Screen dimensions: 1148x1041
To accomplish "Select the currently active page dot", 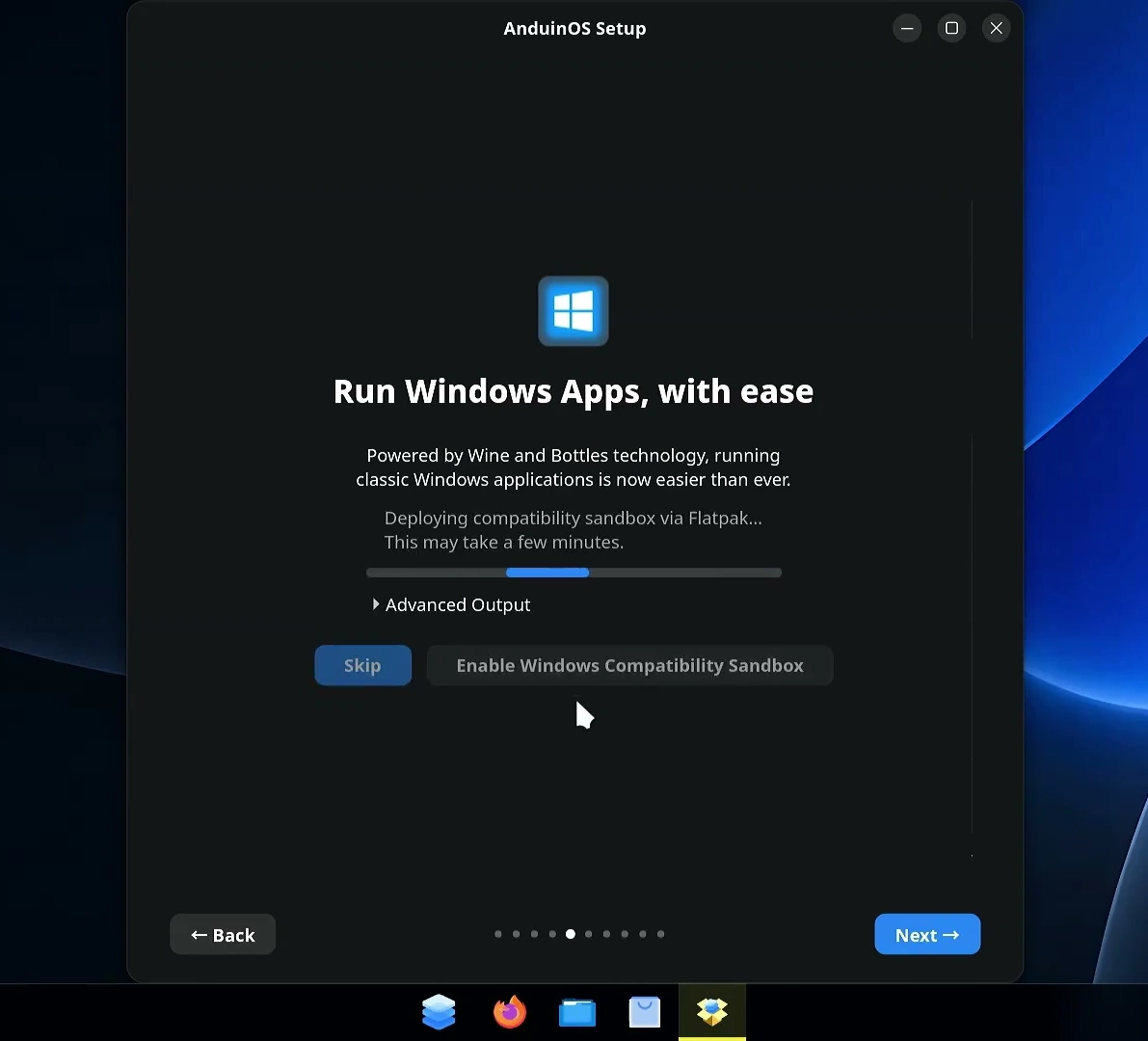I will (571, 934).
